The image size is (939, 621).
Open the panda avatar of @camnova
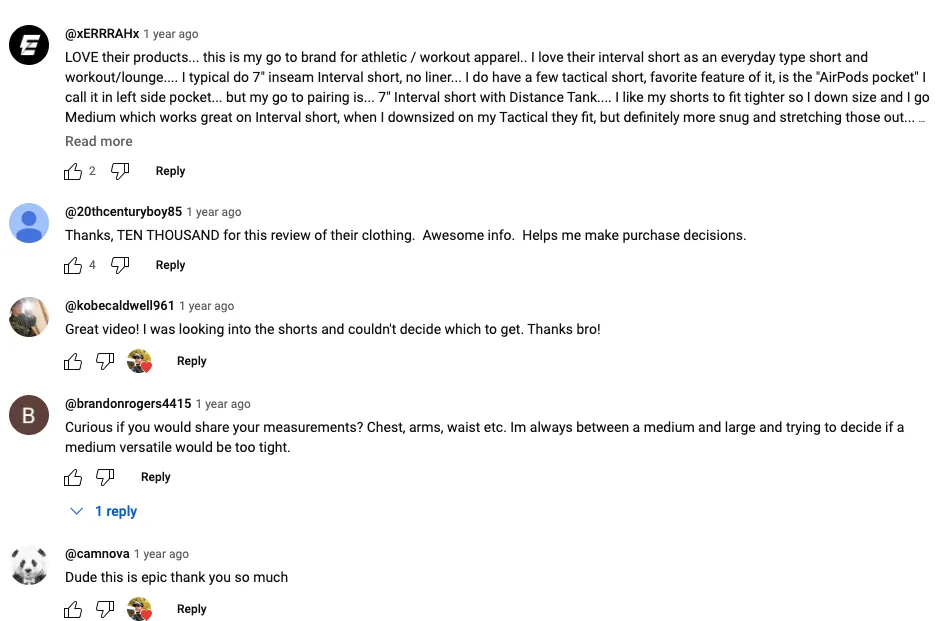[29, 565]
